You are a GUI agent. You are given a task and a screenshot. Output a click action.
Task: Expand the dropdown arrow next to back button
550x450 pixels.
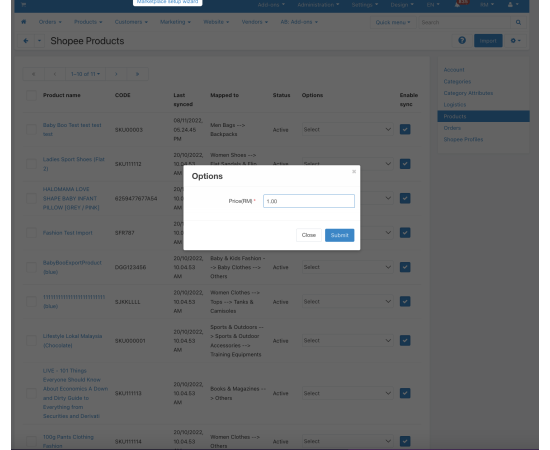tap(39, 41)
